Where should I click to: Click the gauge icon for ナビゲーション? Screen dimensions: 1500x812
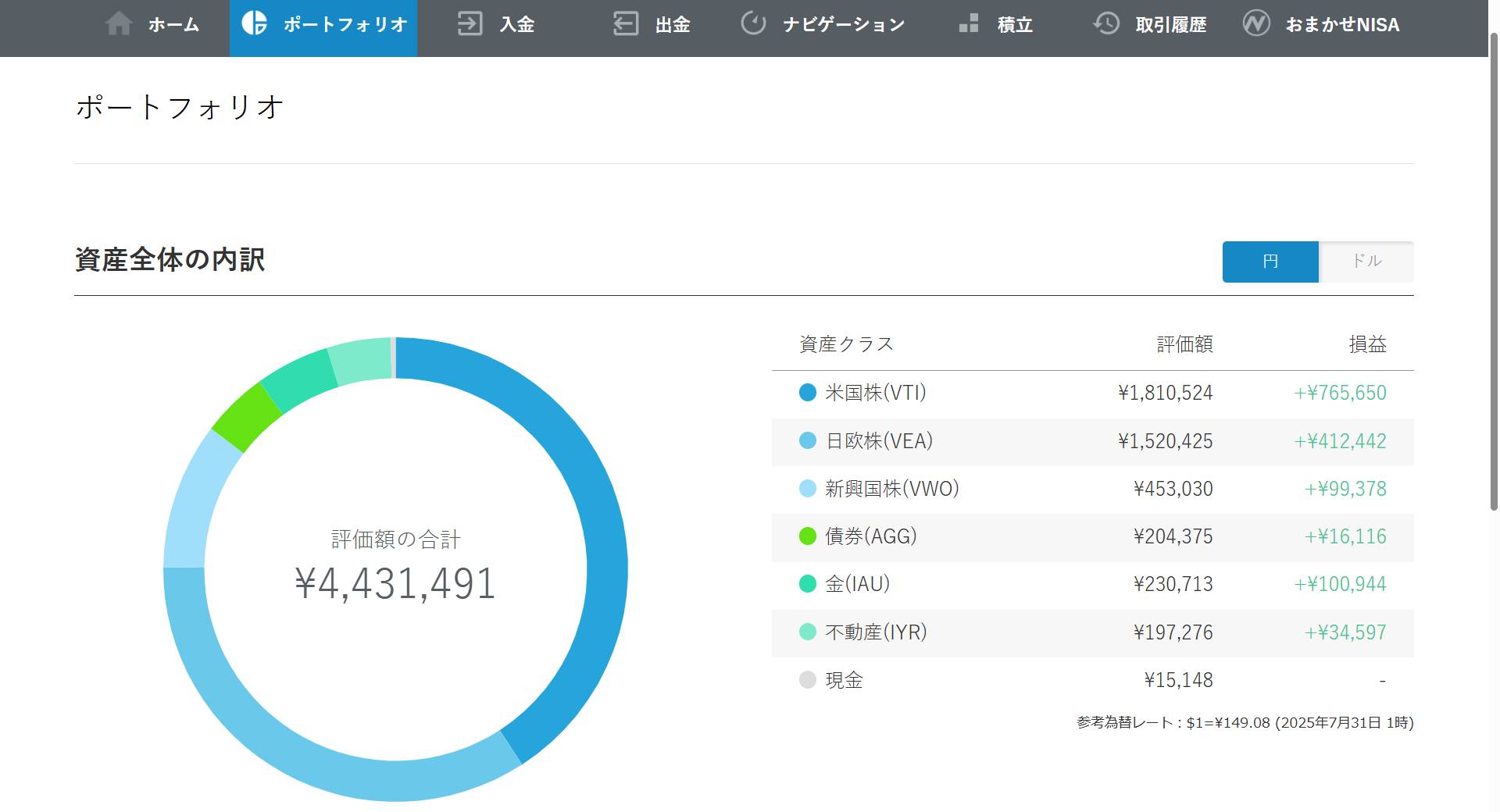click(x=753, y=23)
